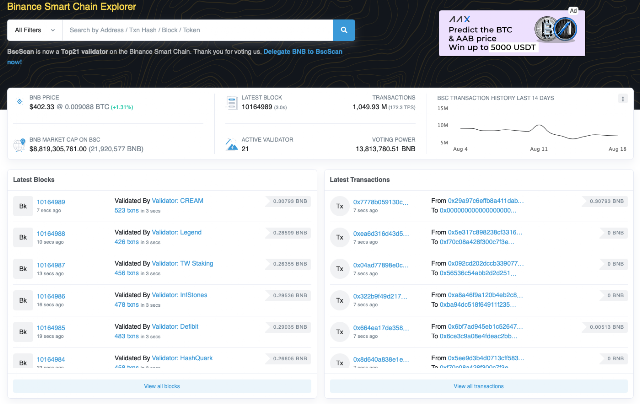Open To address 0xba94dc518f649111235
640x404 pixels.
(478, 304)
